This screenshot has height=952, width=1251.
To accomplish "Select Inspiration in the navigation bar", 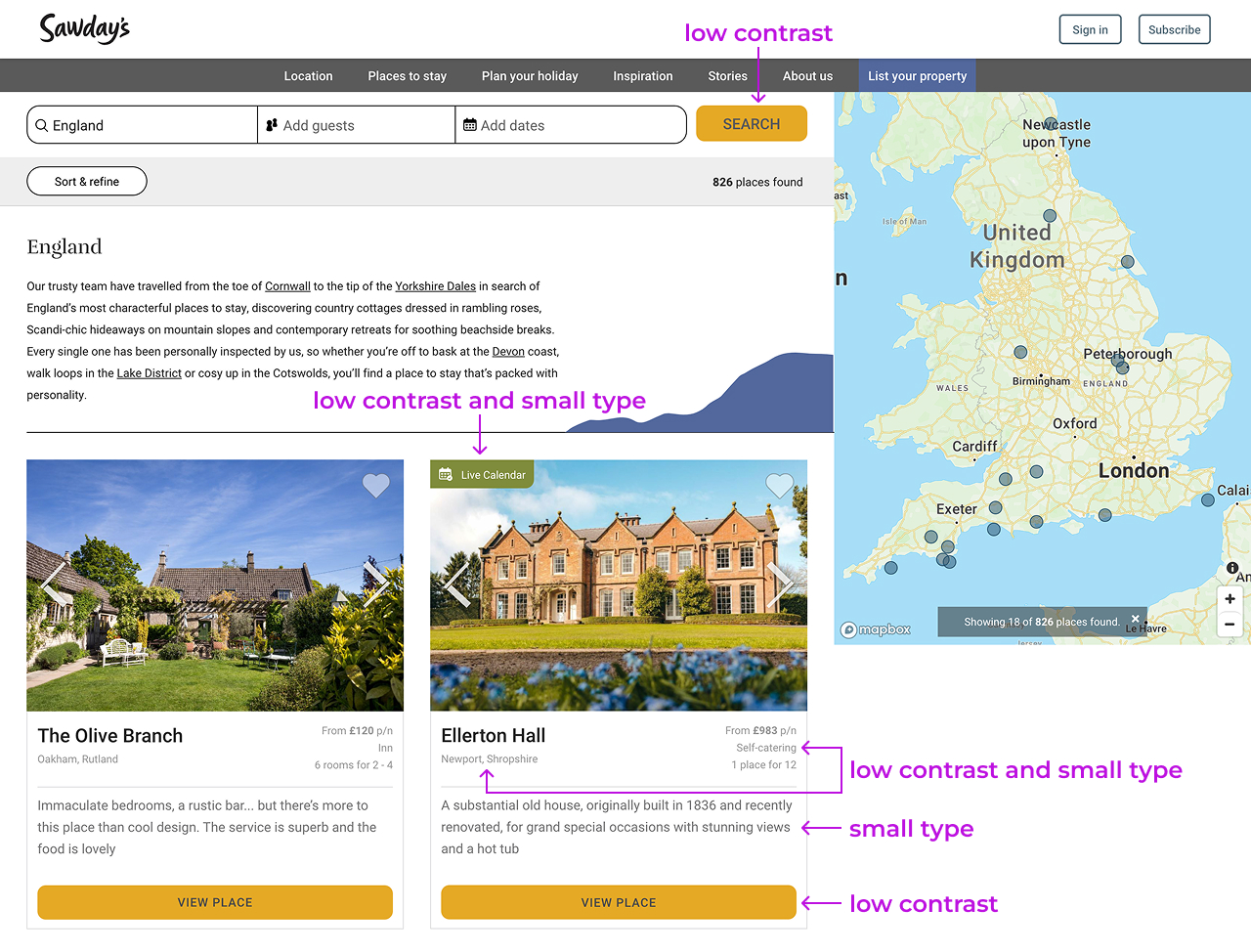I will tap(642, 76).
